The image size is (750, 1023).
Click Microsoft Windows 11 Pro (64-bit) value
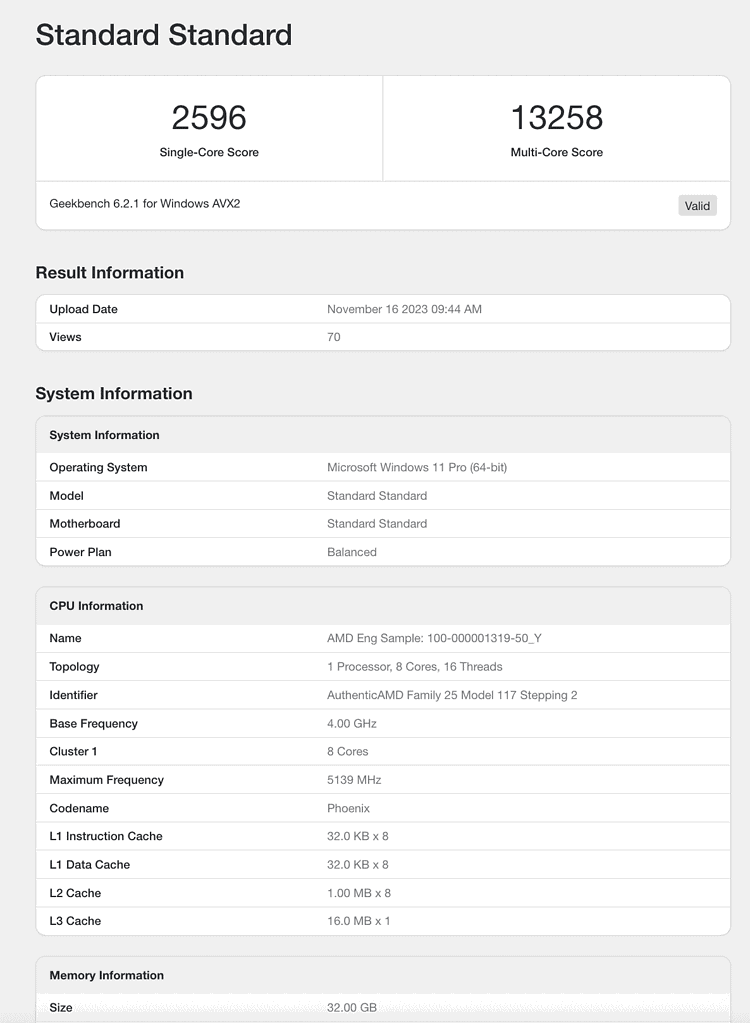tap(417, 467)
